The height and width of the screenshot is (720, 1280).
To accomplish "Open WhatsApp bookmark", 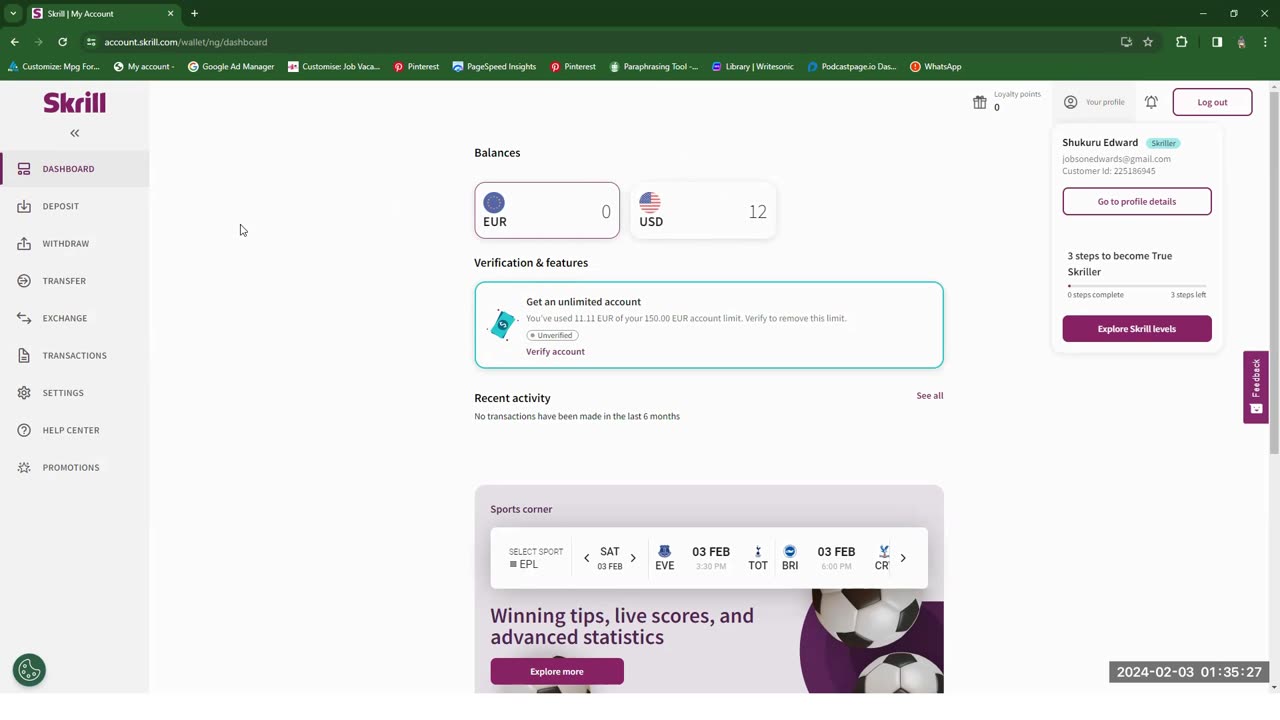I will [x=936, y=67].
